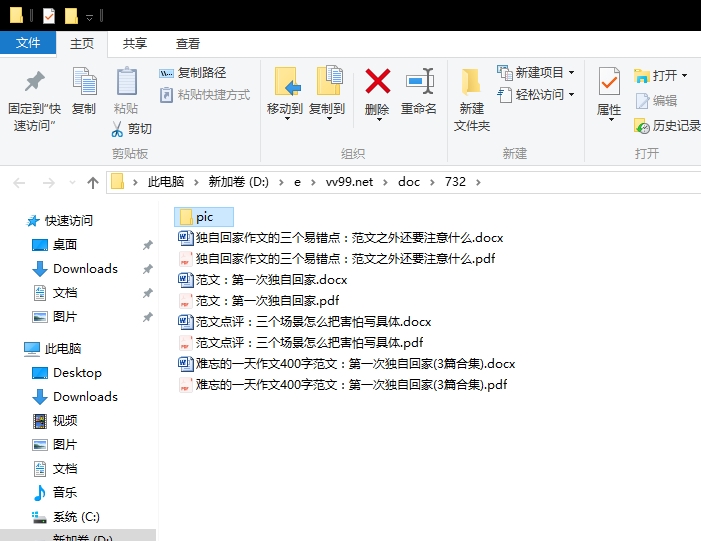Open pinned 桌面 under Quick access

[x=55, y=245]
